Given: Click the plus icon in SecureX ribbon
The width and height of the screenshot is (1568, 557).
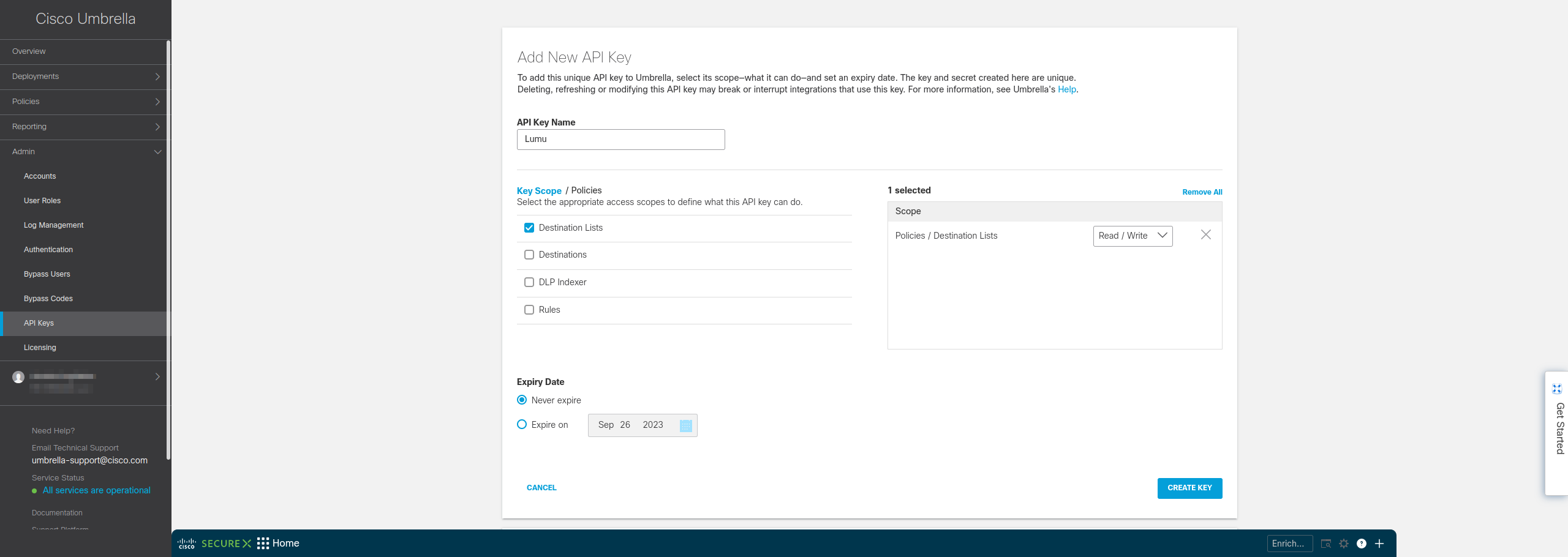Looking at the screenshot, I should coord(1379,544).
